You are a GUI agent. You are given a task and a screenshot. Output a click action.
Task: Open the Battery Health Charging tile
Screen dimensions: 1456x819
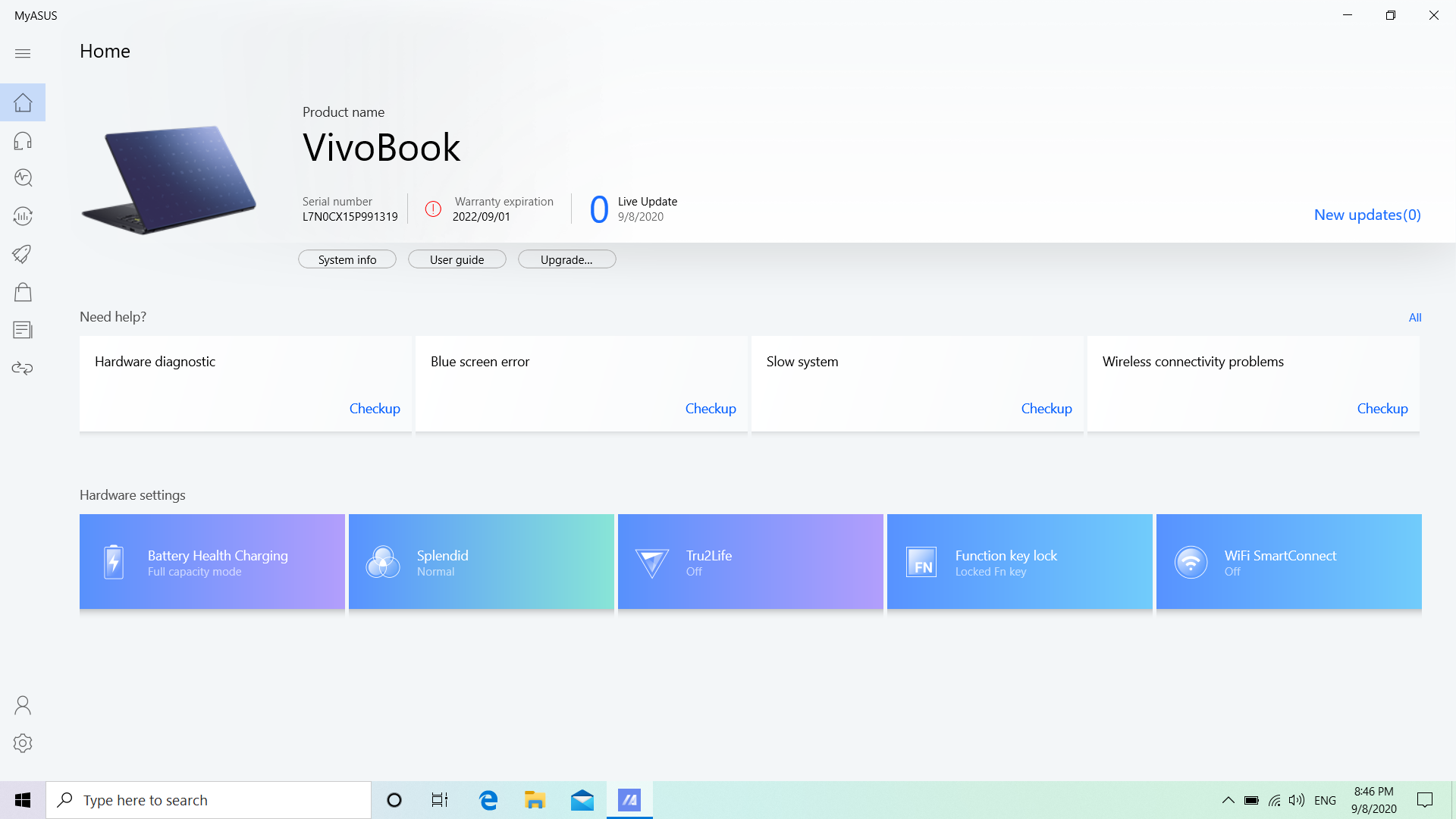pos(212,562)
